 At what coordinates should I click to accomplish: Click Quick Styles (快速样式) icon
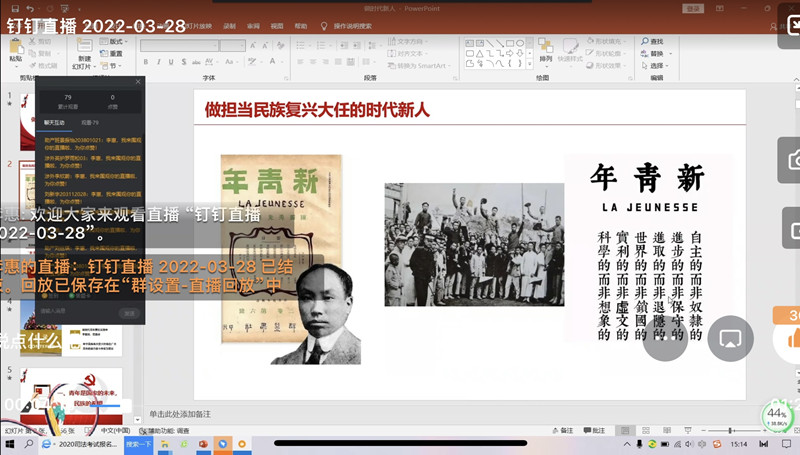570,50
